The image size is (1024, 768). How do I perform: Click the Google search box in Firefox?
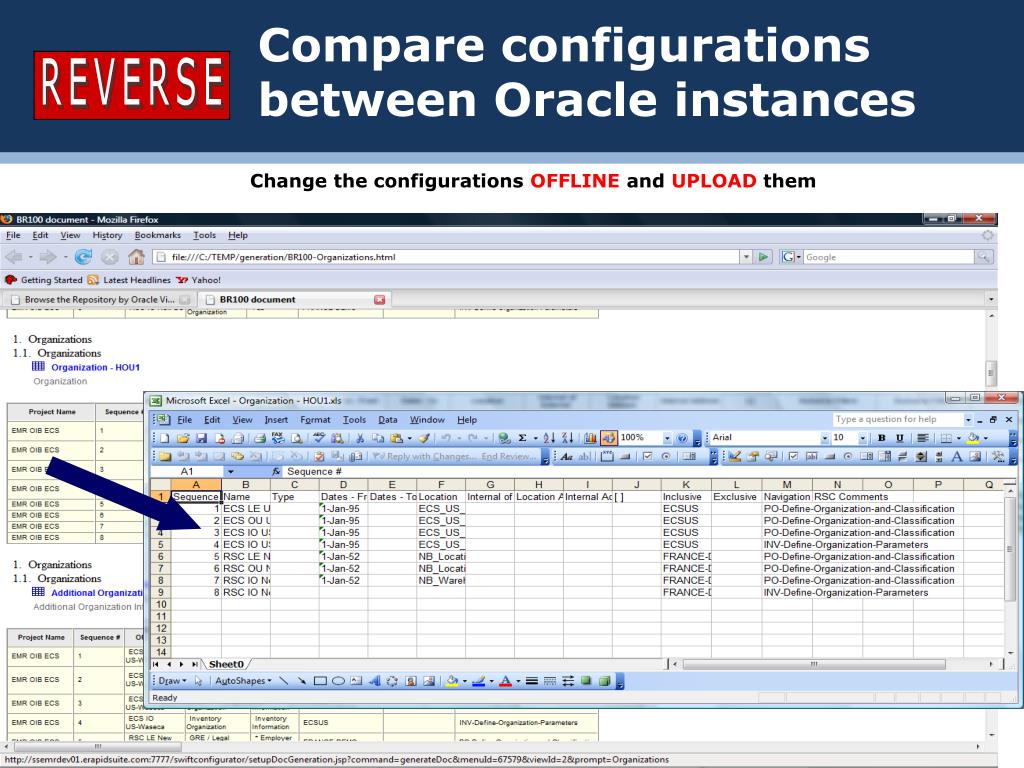coord(888,257)
